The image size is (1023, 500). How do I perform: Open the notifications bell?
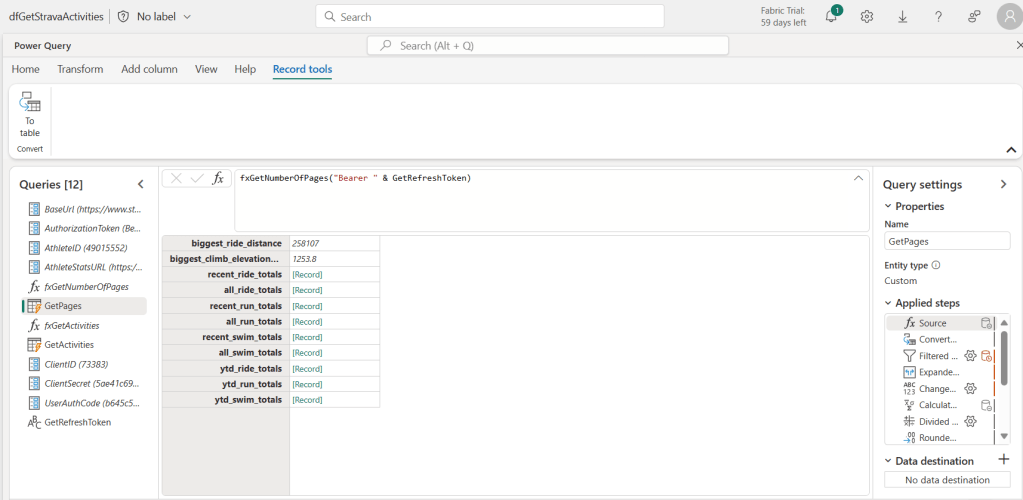click(x=831, y=16)
